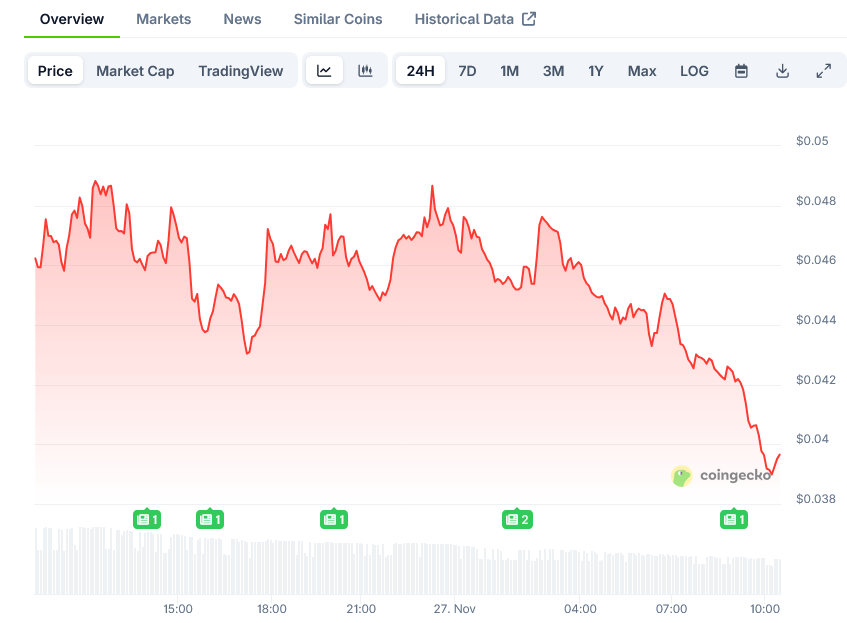Open Historical Data external link icon
847x623 pixels.
tap(529, 19)
